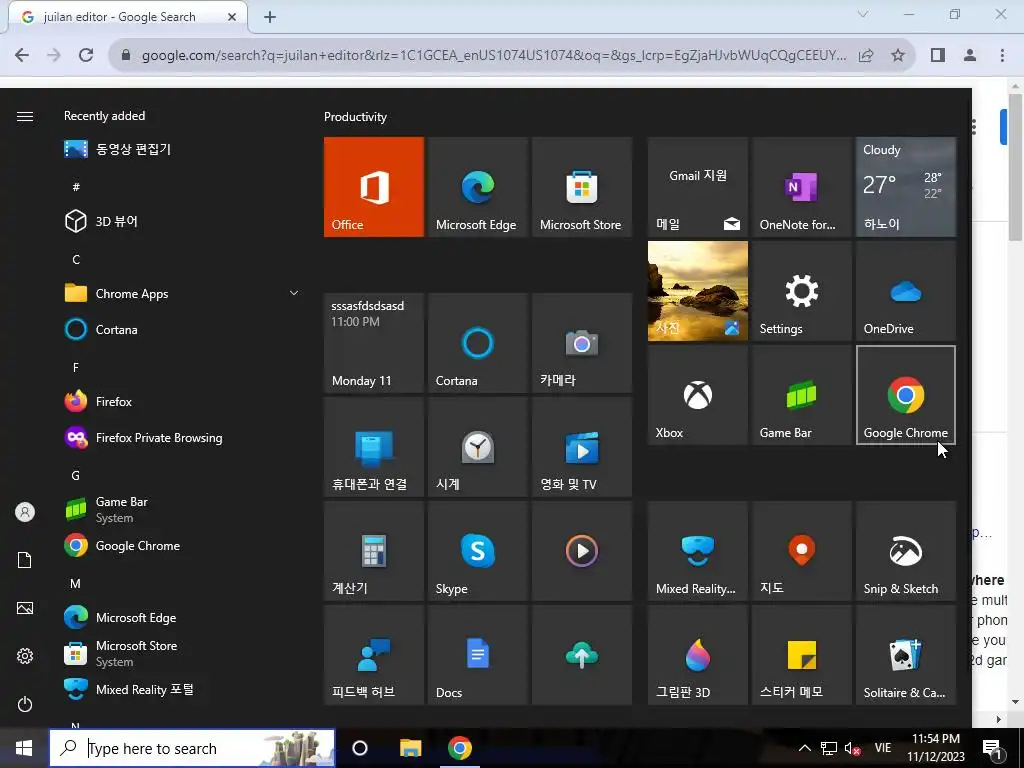The image size is (1024, 768).
Task: Open the Solitaire & Ca... tile
Action: point(906,654)
